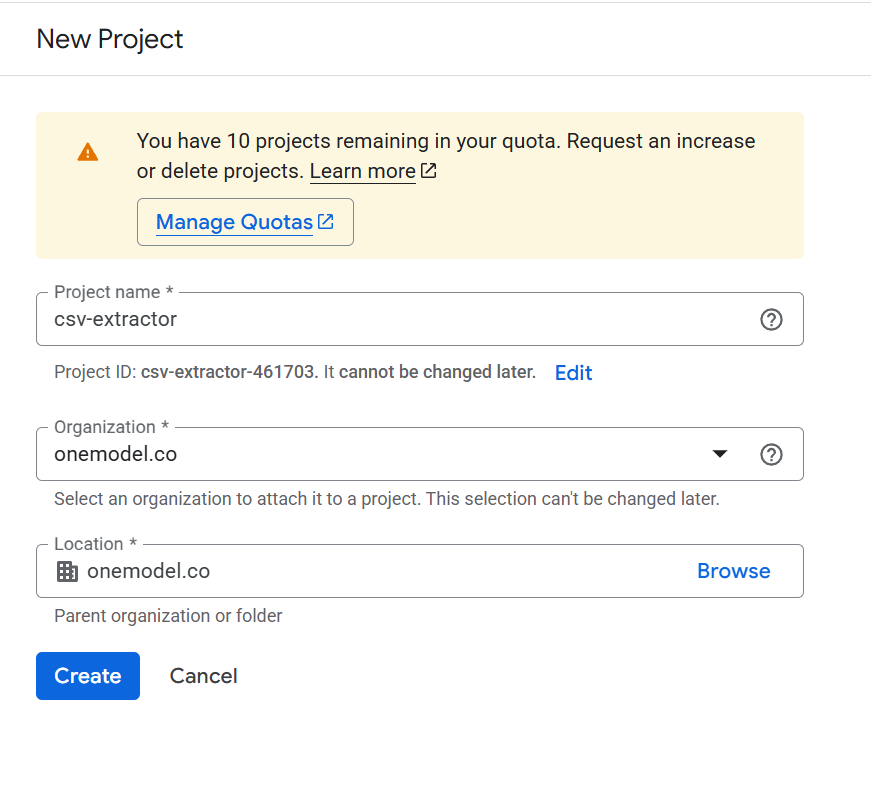Open help icon in Project name field
Image resolution: width=871 pixels, height=797 pixels.
(x=771, y=320)
